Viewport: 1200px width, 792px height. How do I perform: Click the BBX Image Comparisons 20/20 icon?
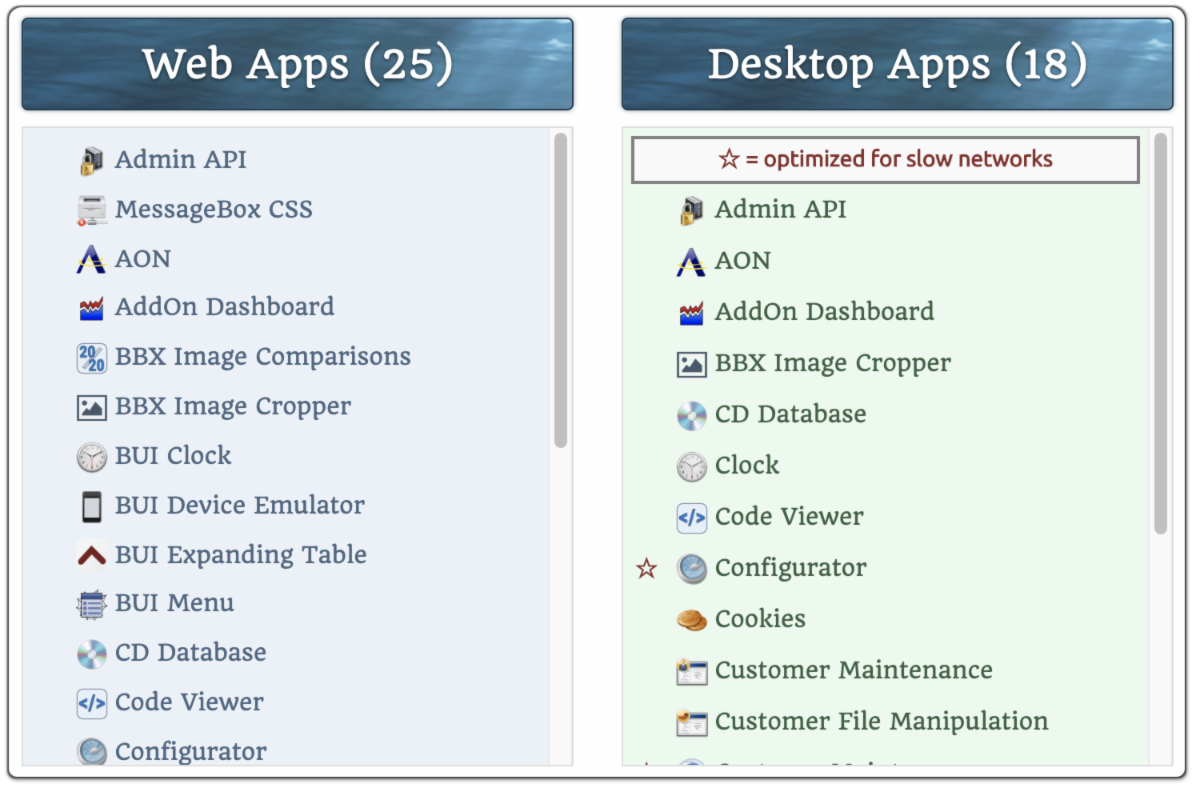click(x=92, y=358)
